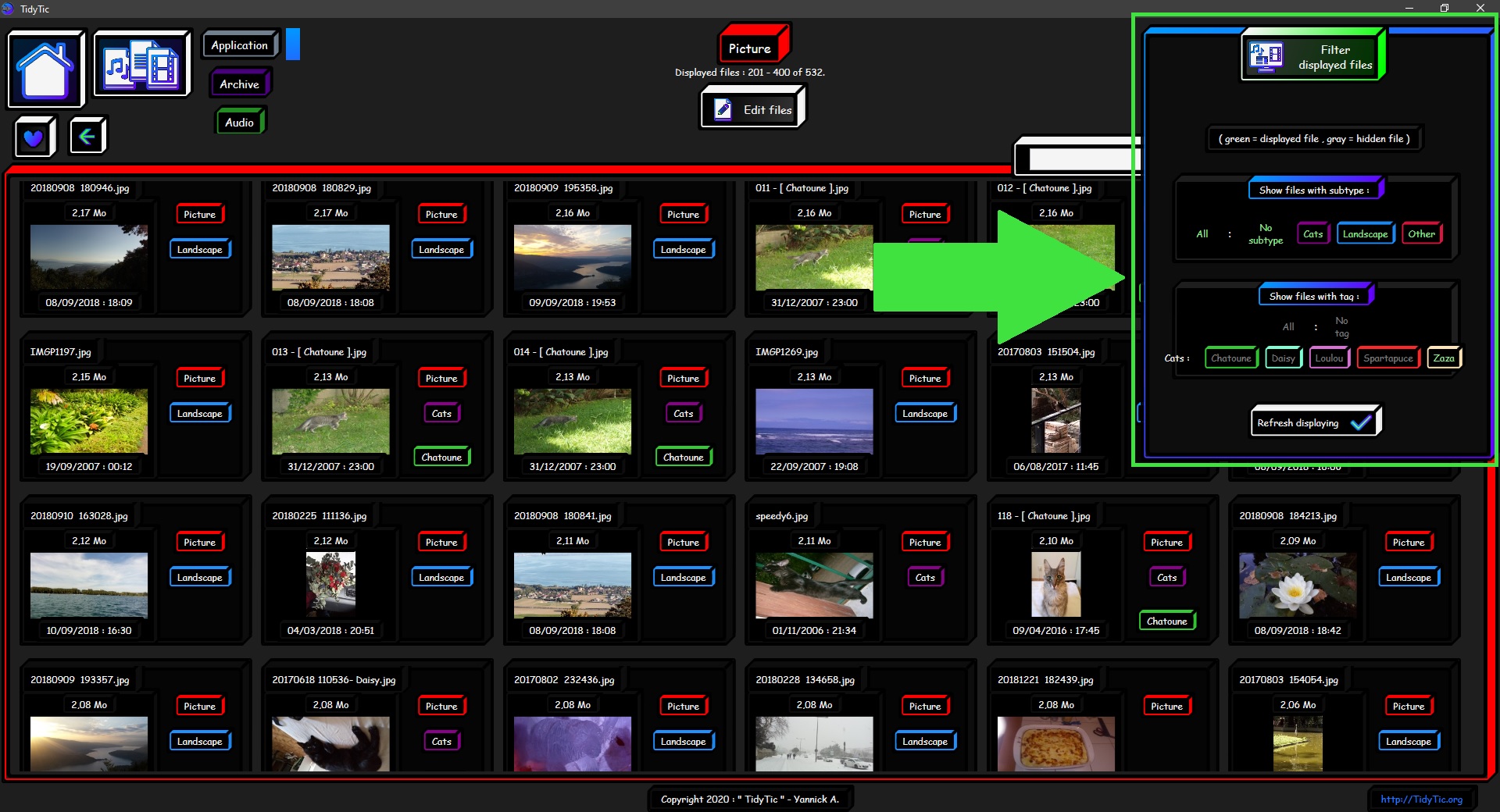Click the Filter displayed files icon
The height and width of the screenshot is (812, 1500).
1266,56
